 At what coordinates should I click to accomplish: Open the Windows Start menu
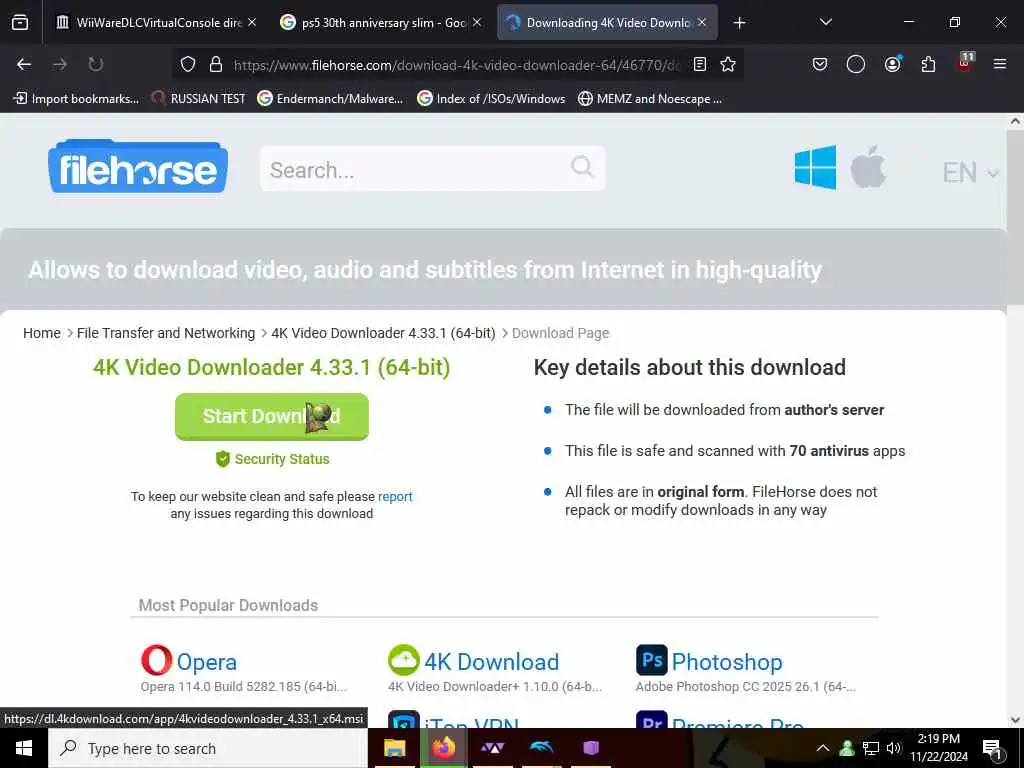24,748
